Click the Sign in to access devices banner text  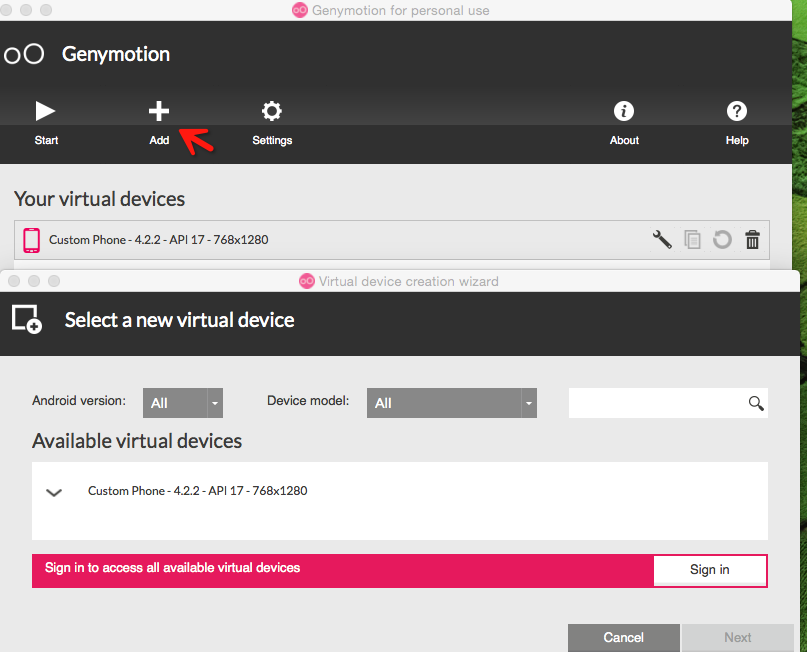point(172,568)
